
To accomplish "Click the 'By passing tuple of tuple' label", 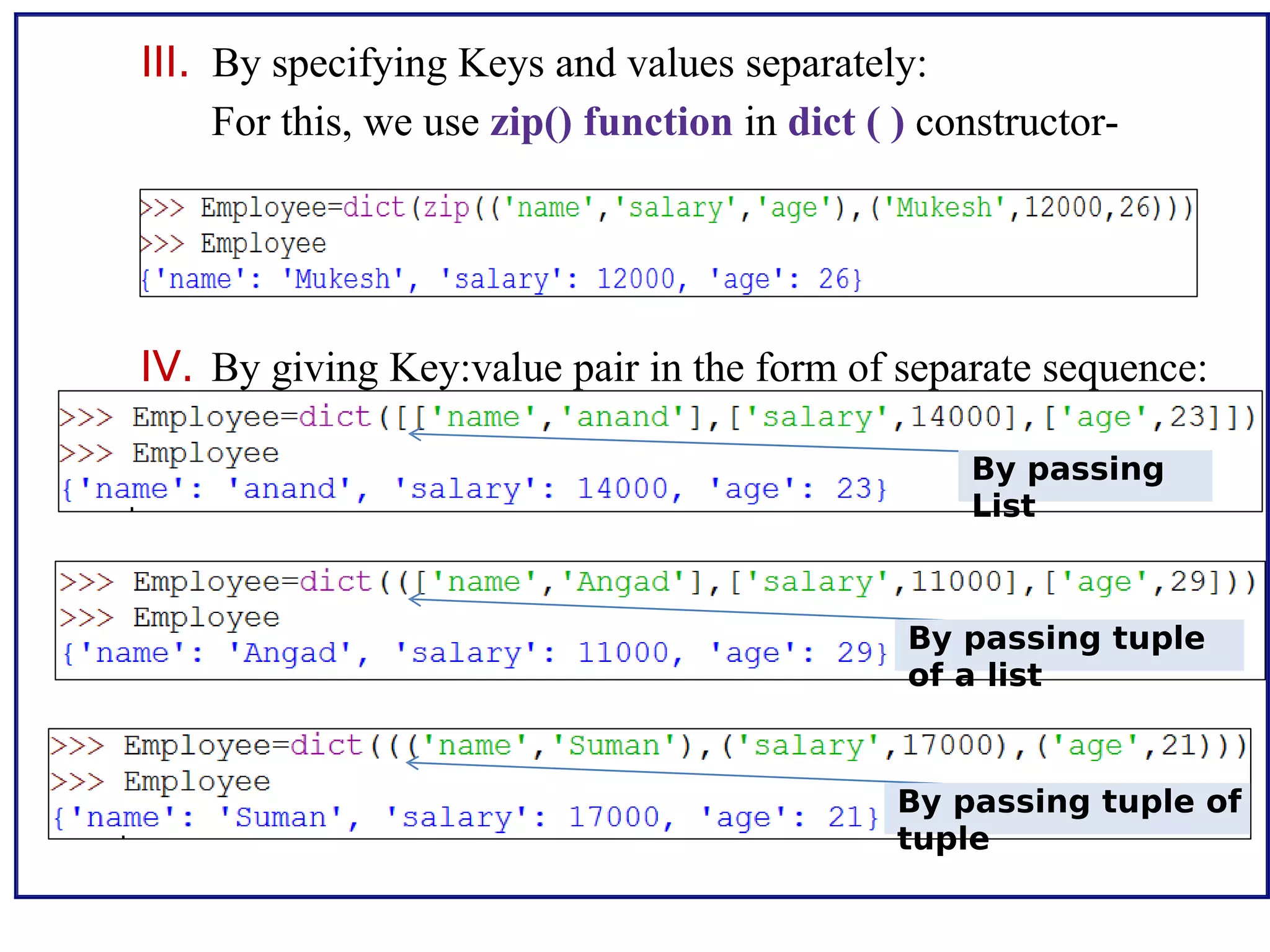I will pyautogui.click(x=1068, y=818).
